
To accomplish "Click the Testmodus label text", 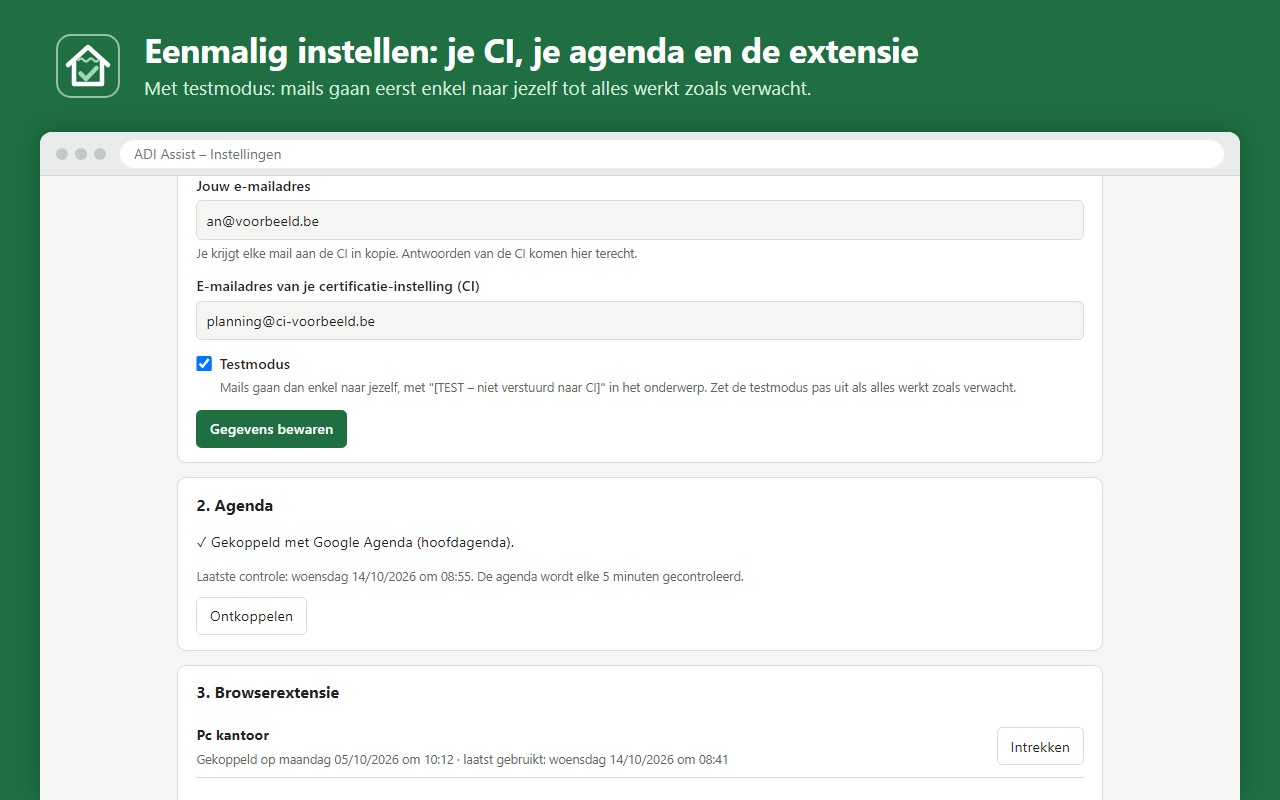I will point(255,364).
